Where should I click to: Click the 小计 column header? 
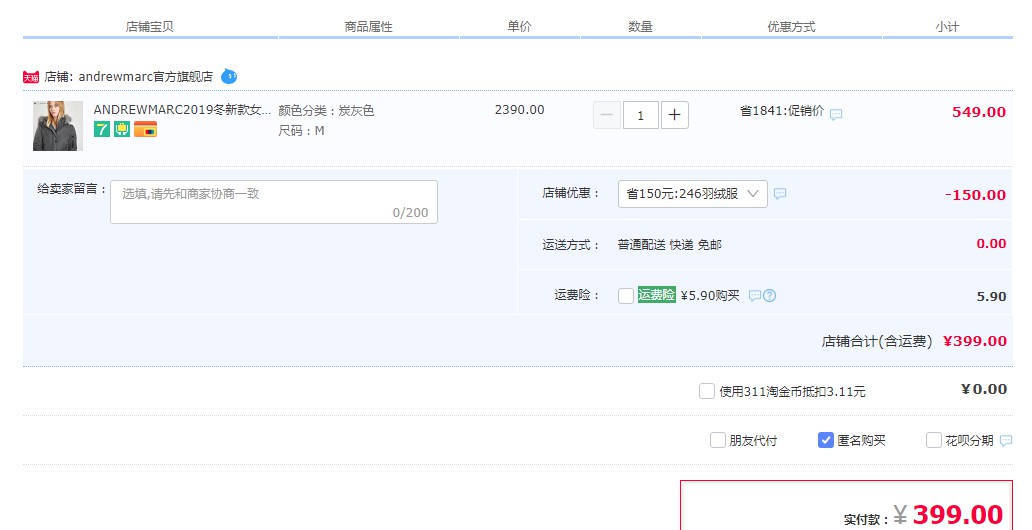[947, 27]
